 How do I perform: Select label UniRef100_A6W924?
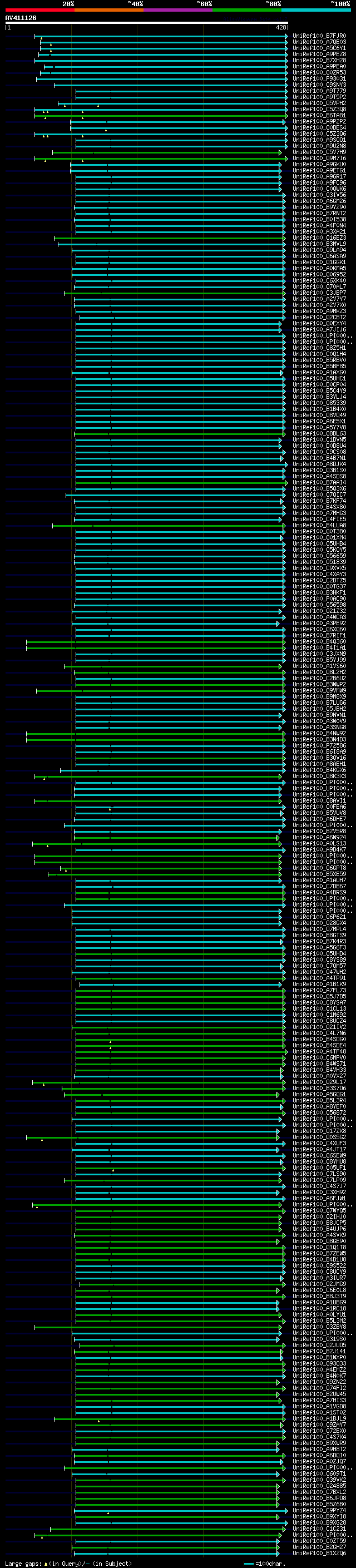click(x=319, y=838)
